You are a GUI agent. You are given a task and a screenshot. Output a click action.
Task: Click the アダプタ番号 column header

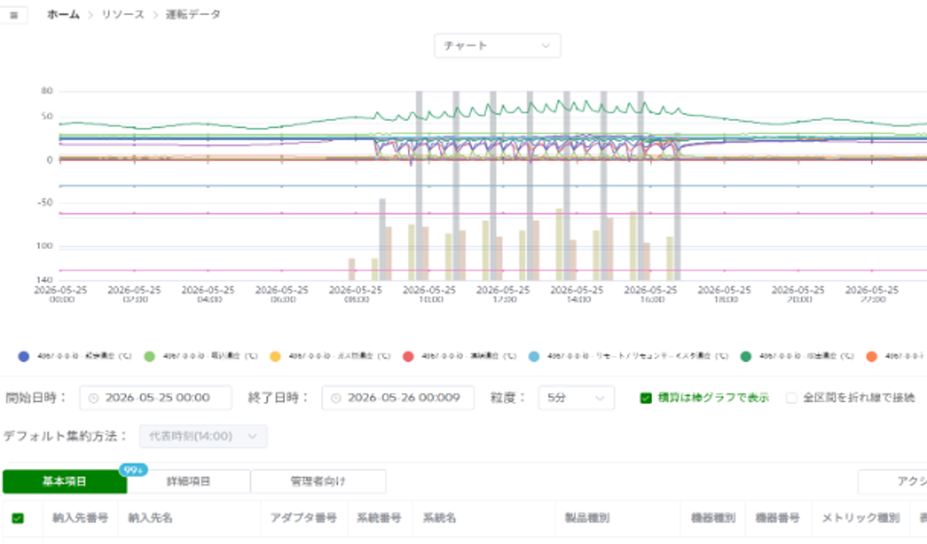click(x=304, y=518)
